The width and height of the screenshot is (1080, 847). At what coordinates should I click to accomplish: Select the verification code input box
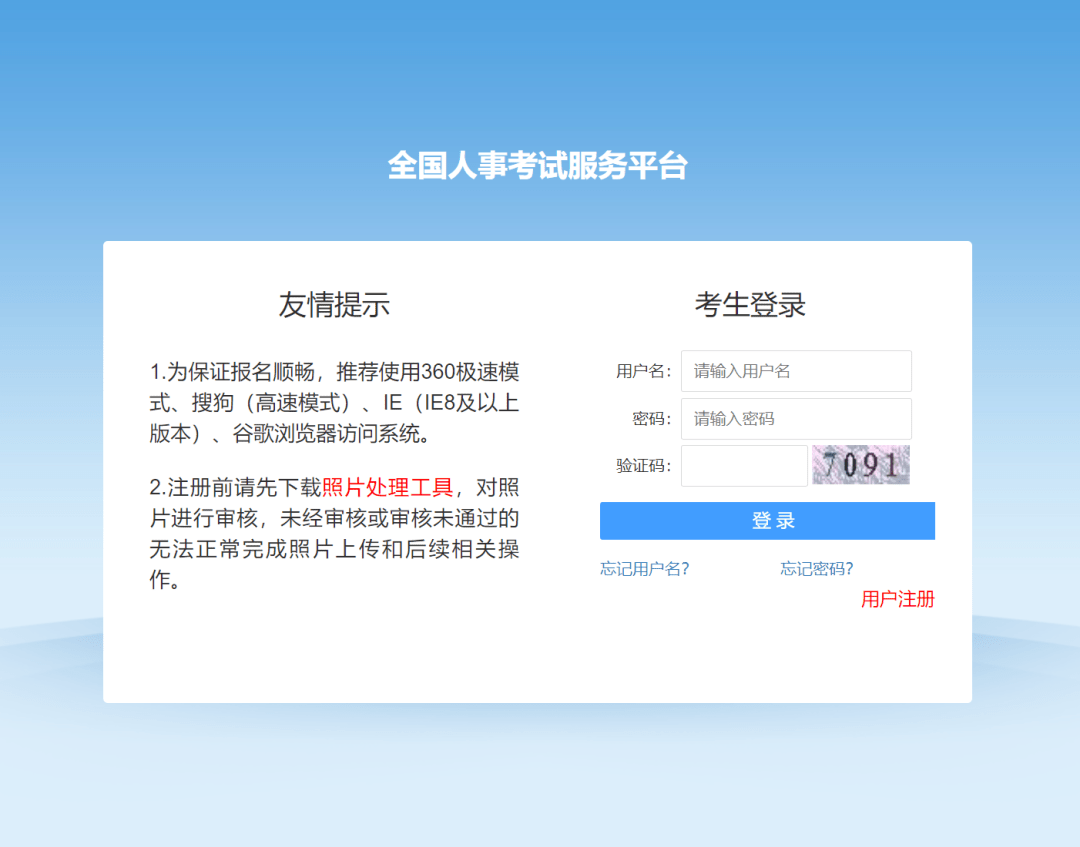(x=744, y=466)
